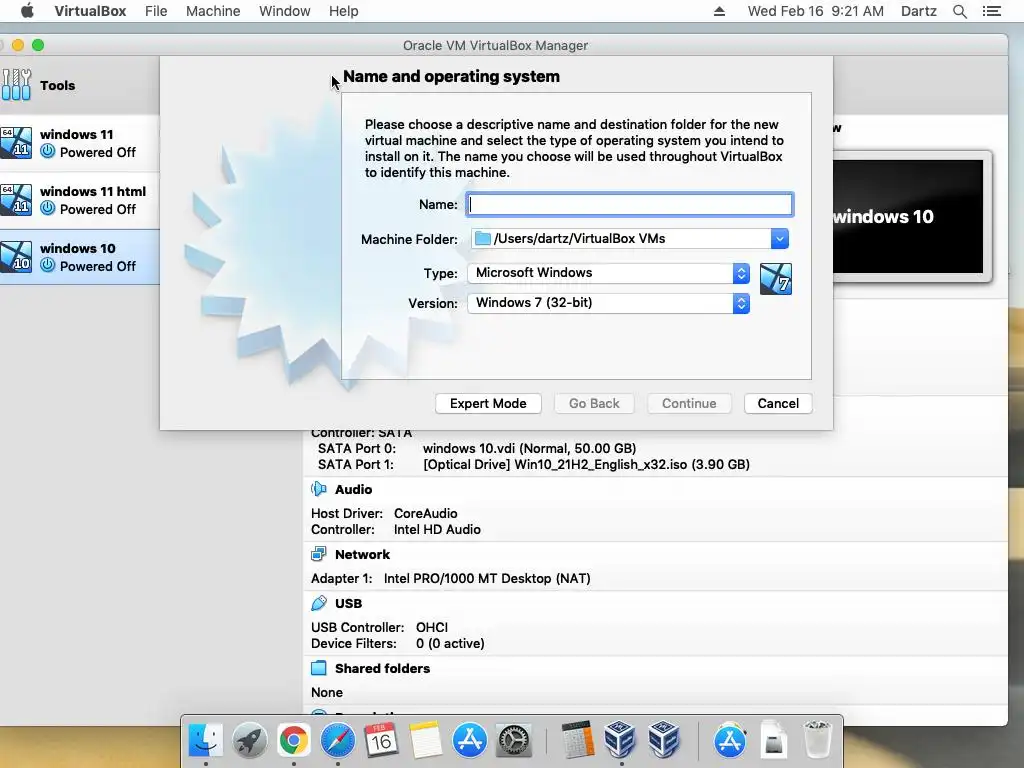Click Intel PRO/1000 MT Desktop (NAT) adapter text
The height and width of the screenshot is (768, 1024).
pos(487,578)
